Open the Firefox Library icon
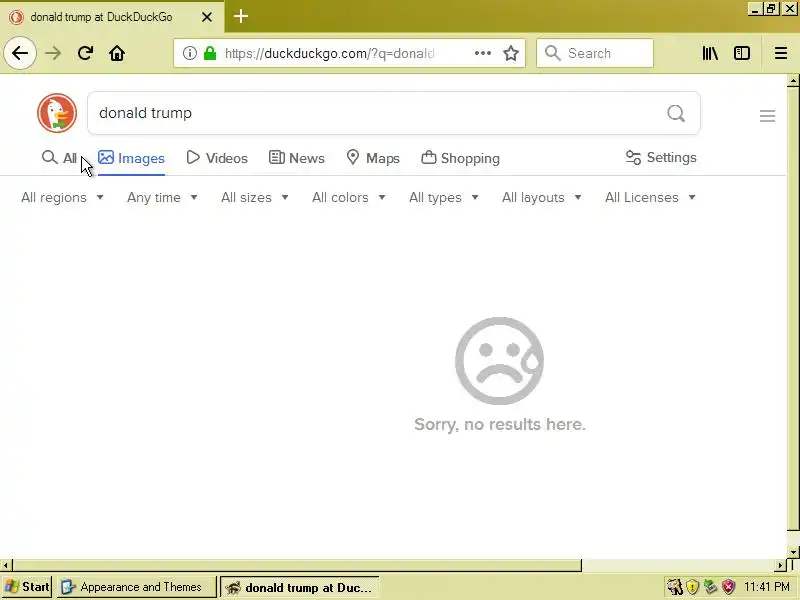Viewport: 800px width, 600px height. click(710, 53)
